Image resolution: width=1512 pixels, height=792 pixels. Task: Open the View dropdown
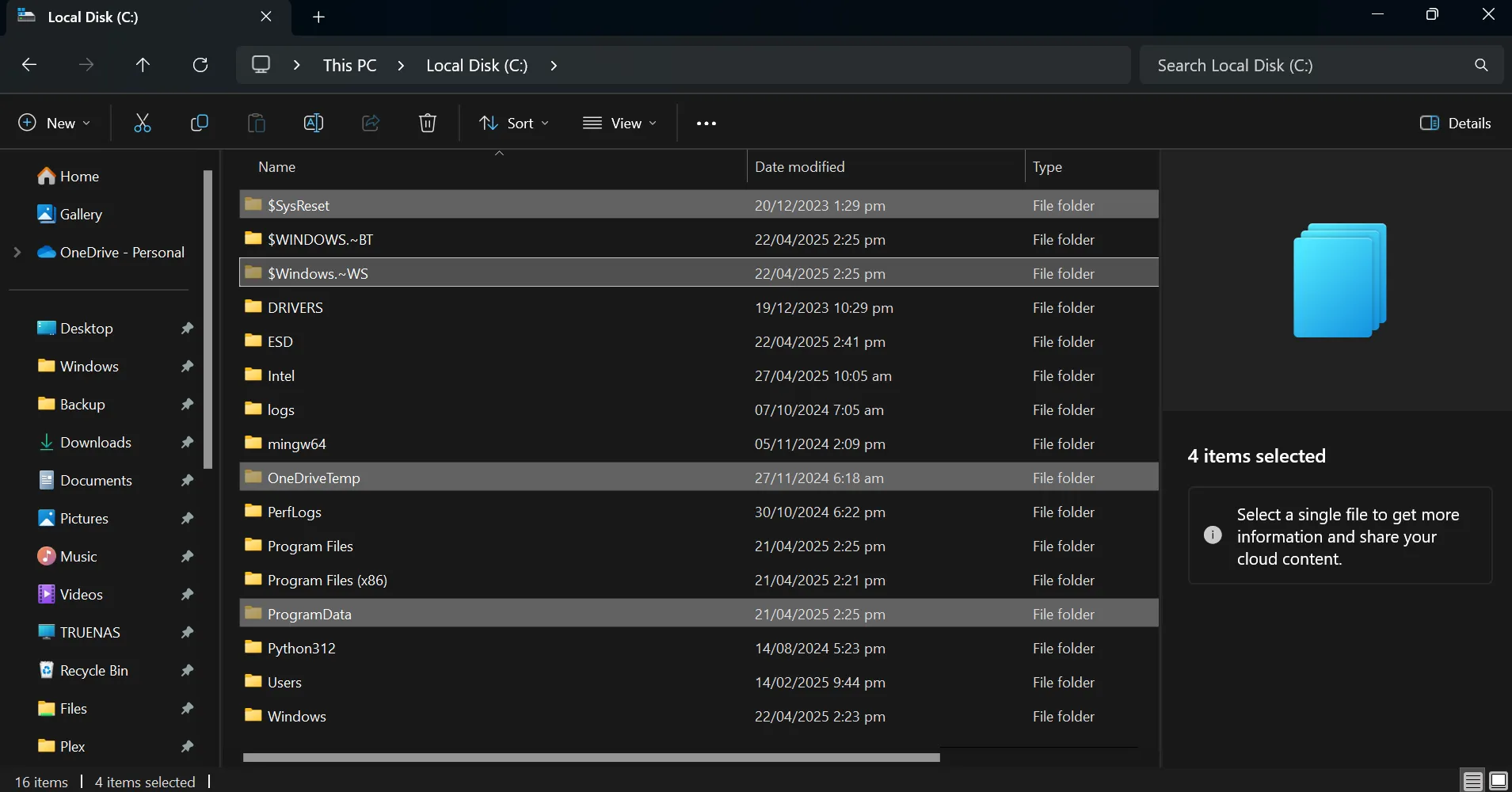pyautogui.click(x=621, y=123)
